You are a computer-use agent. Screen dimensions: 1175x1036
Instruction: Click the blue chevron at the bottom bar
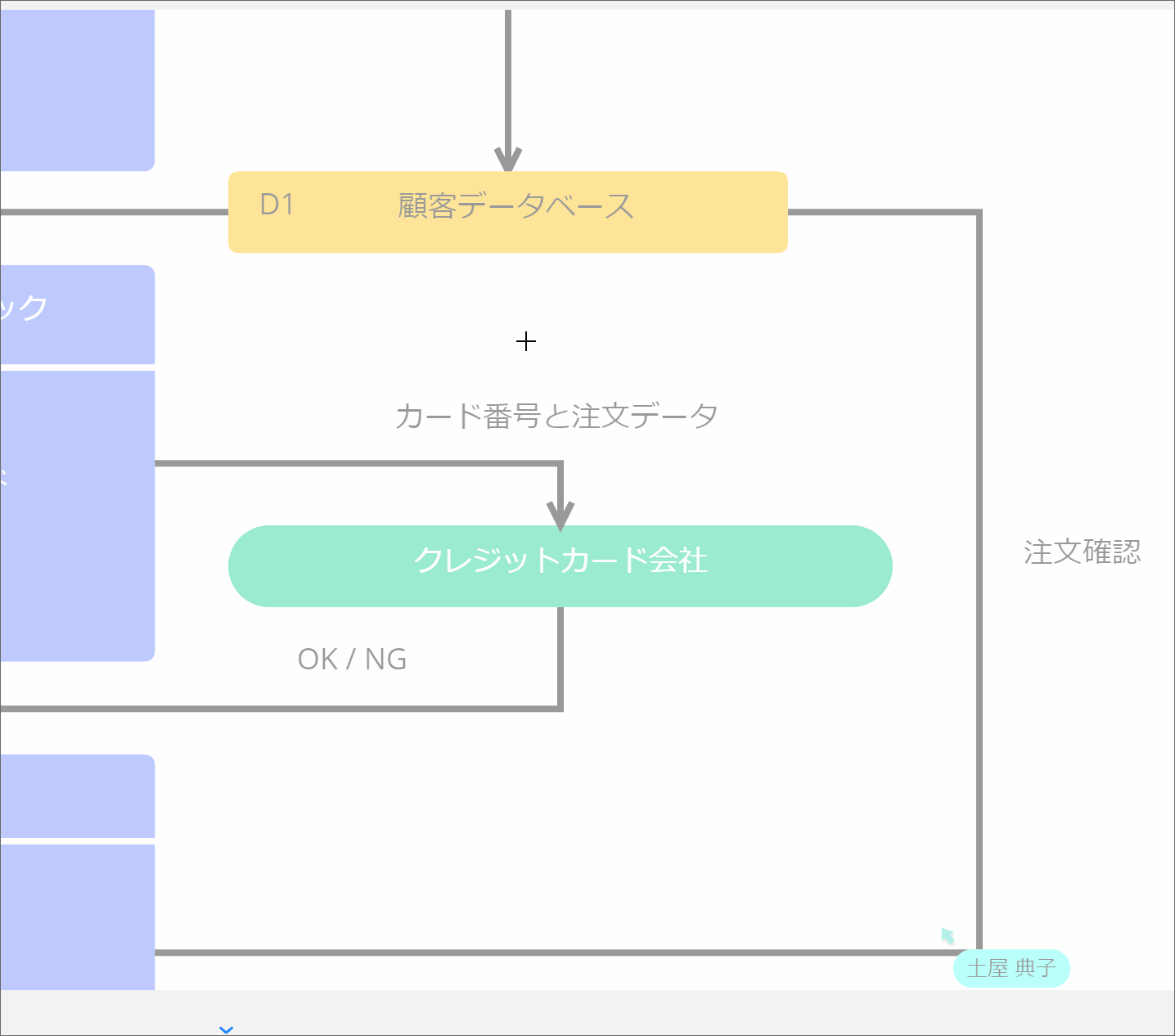(227, 1029)
